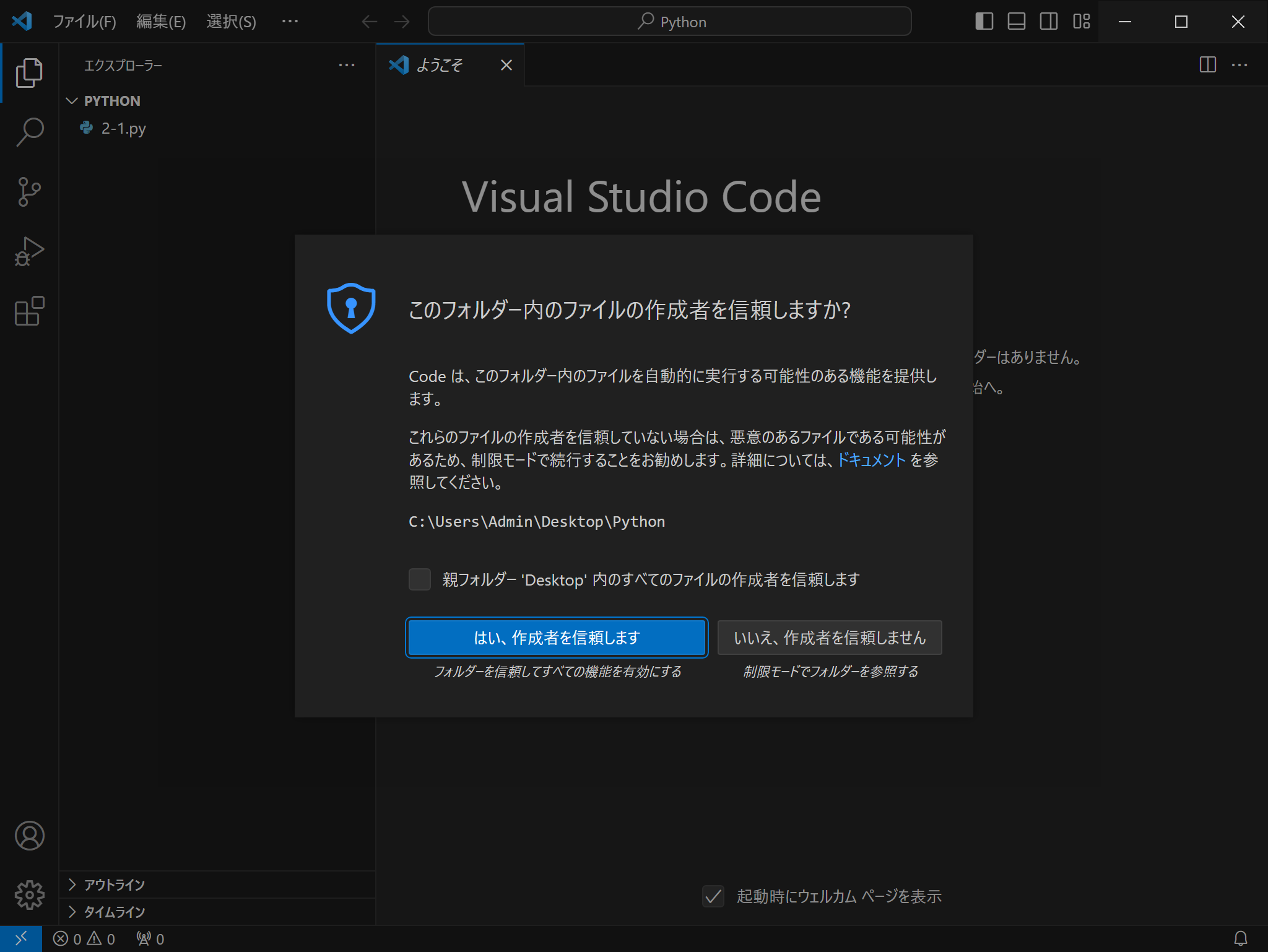Click the Python command center search box
The height and width of the screenshot is (952, 1268).
(x=669, y=22)
